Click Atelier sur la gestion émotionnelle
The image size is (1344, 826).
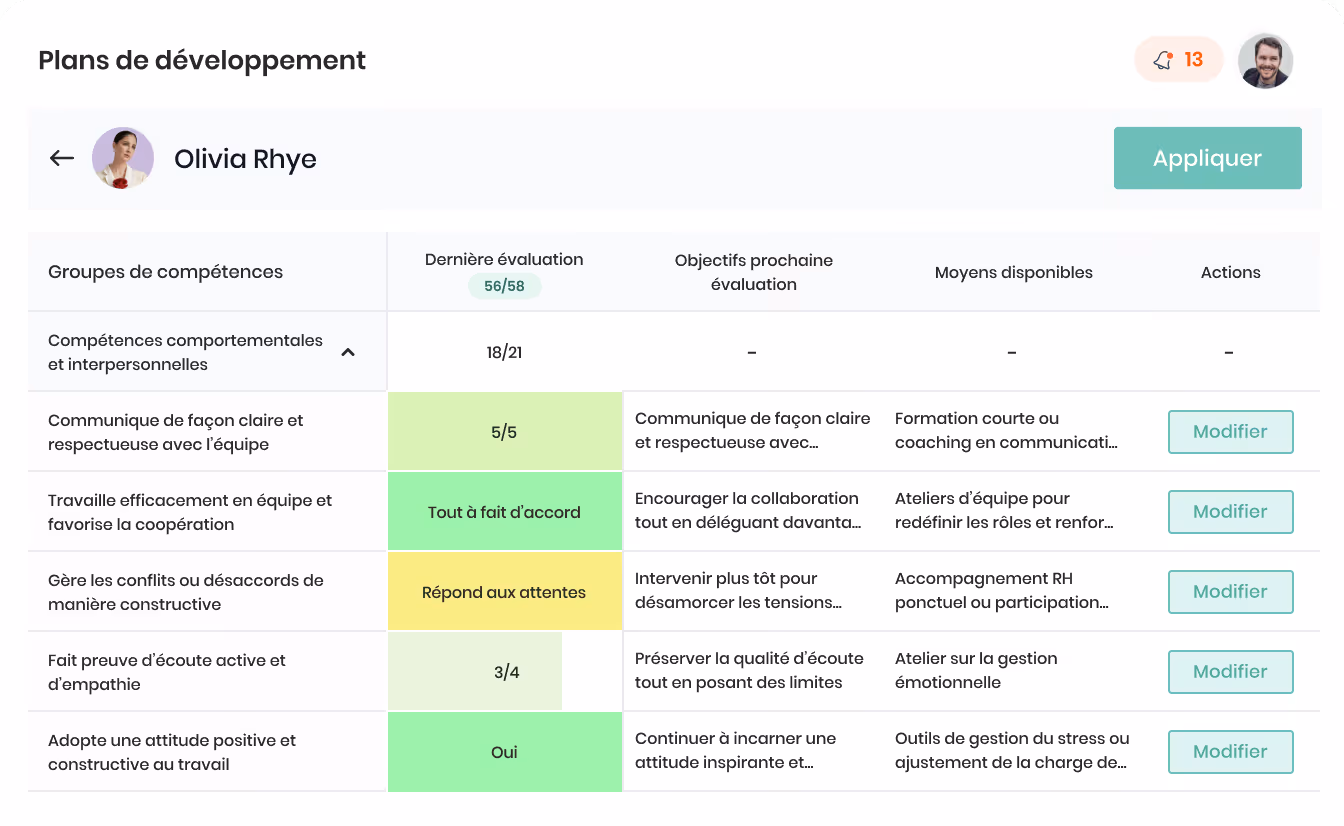pyautogui.click(x=976, y=670)
